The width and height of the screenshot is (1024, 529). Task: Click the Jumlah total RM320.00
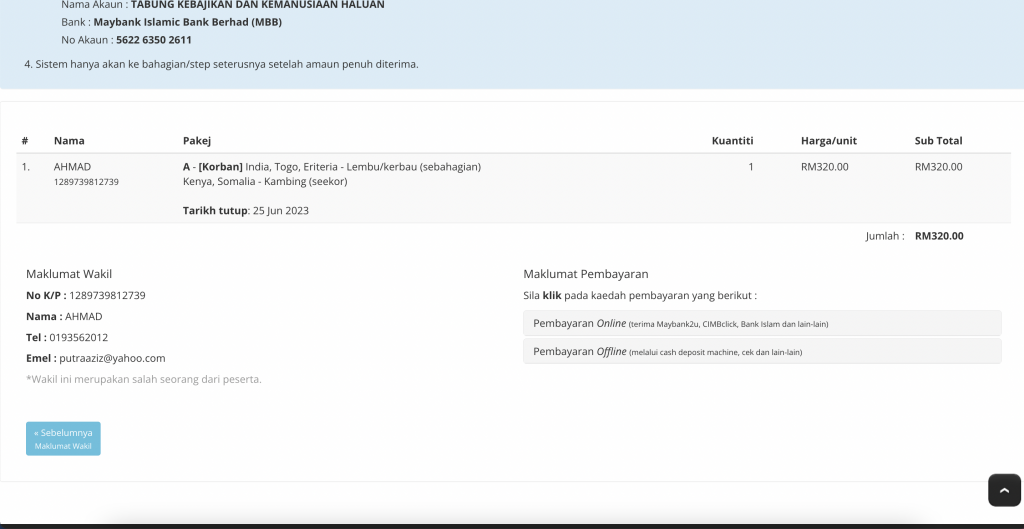(939, 236)
